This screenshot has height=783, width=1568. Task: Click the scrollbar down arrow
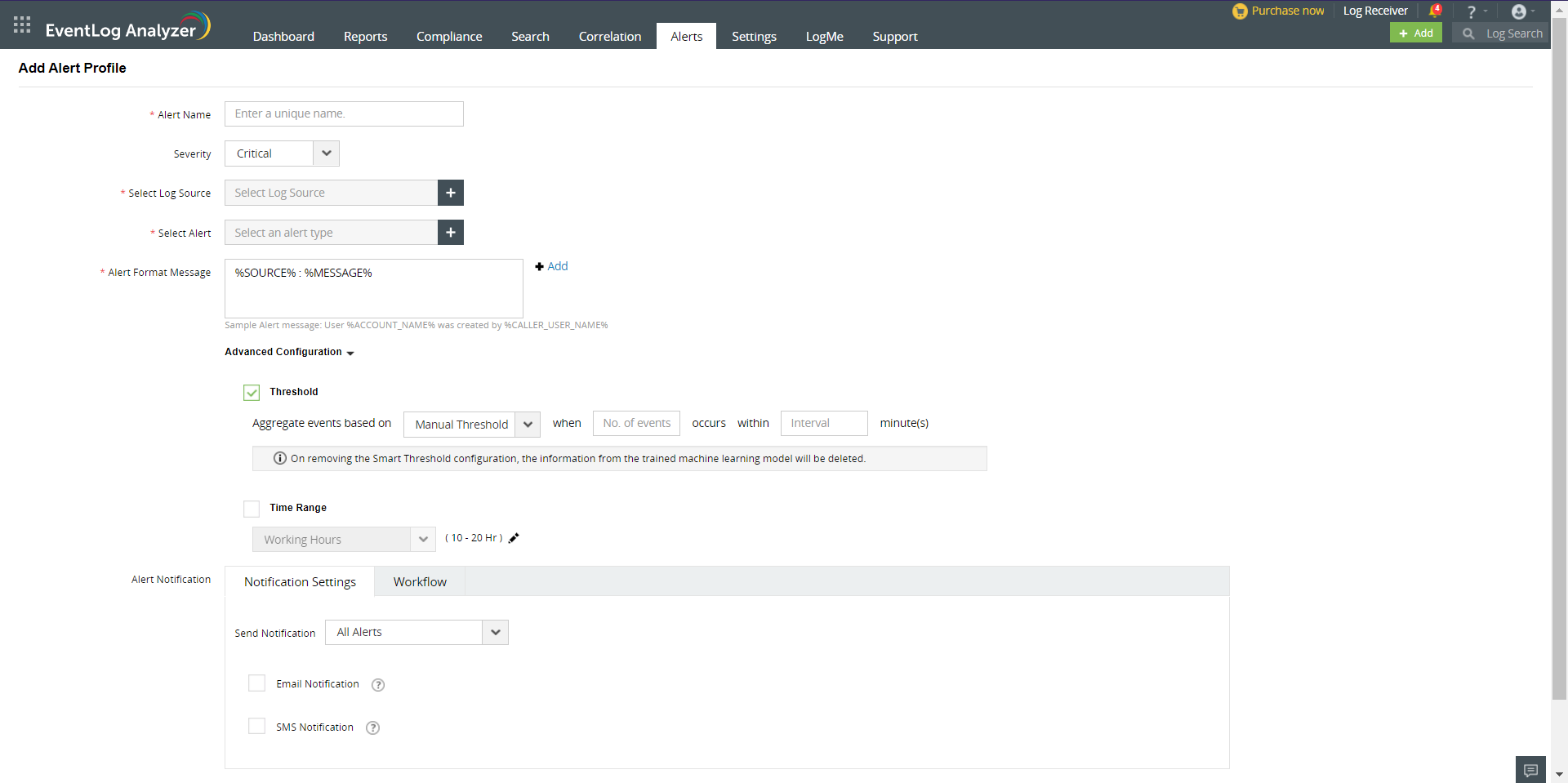[x=1559, y=774]
